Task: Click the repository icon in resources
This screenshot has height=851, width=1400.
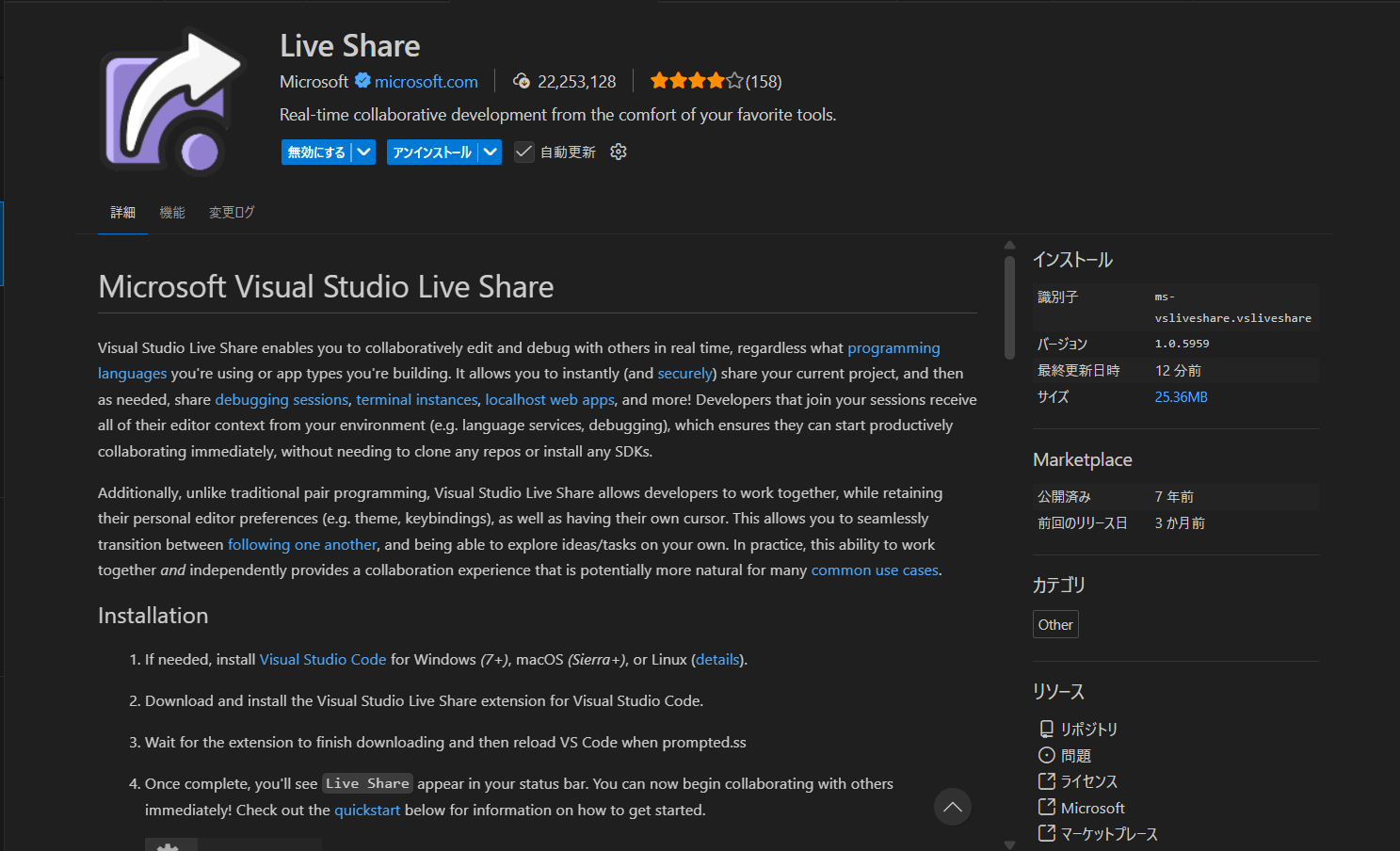Action: 1046,729
